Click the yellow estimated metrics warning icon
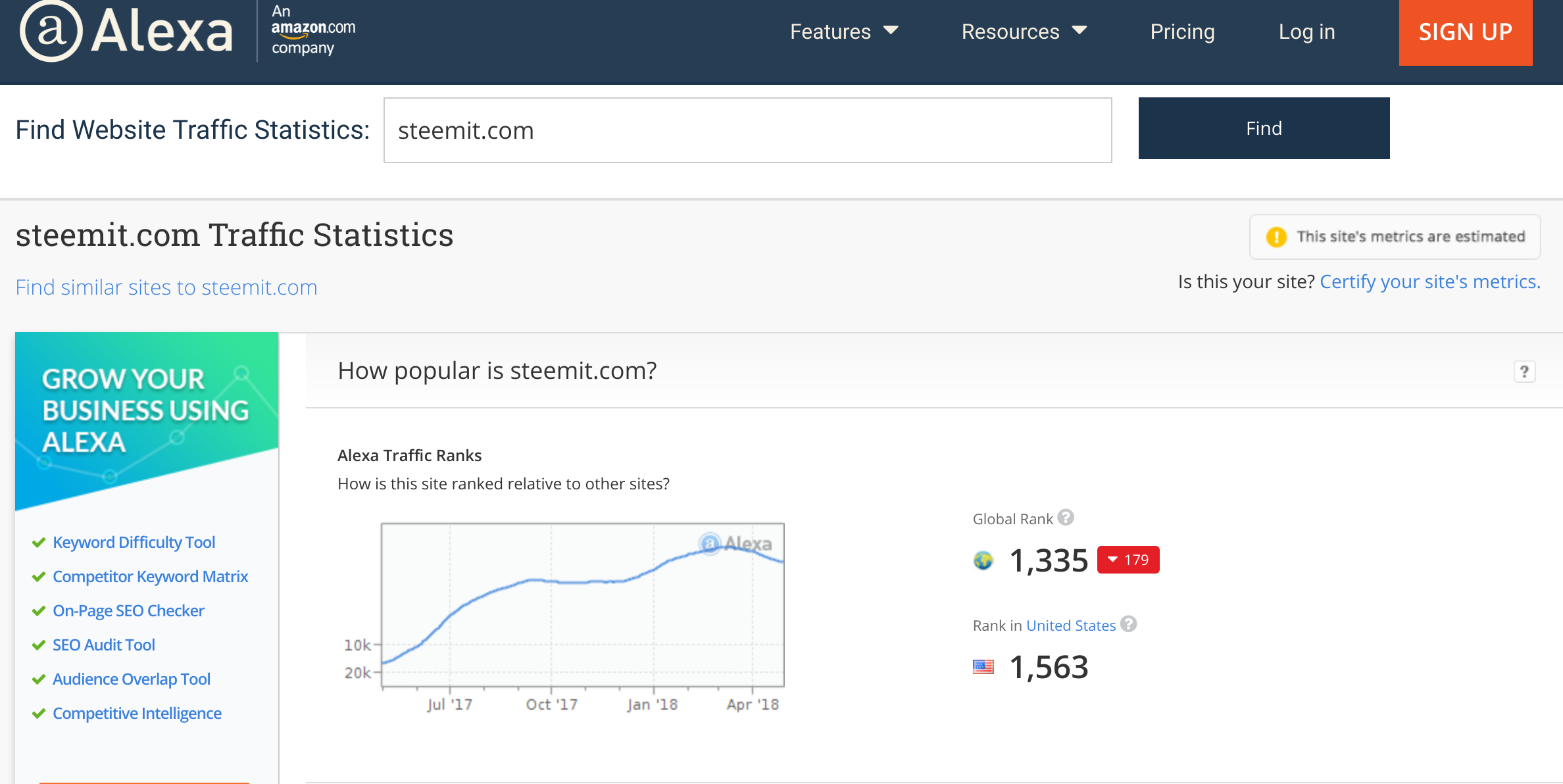This screenshot has width=1563, height=784. coord(1276,237)
